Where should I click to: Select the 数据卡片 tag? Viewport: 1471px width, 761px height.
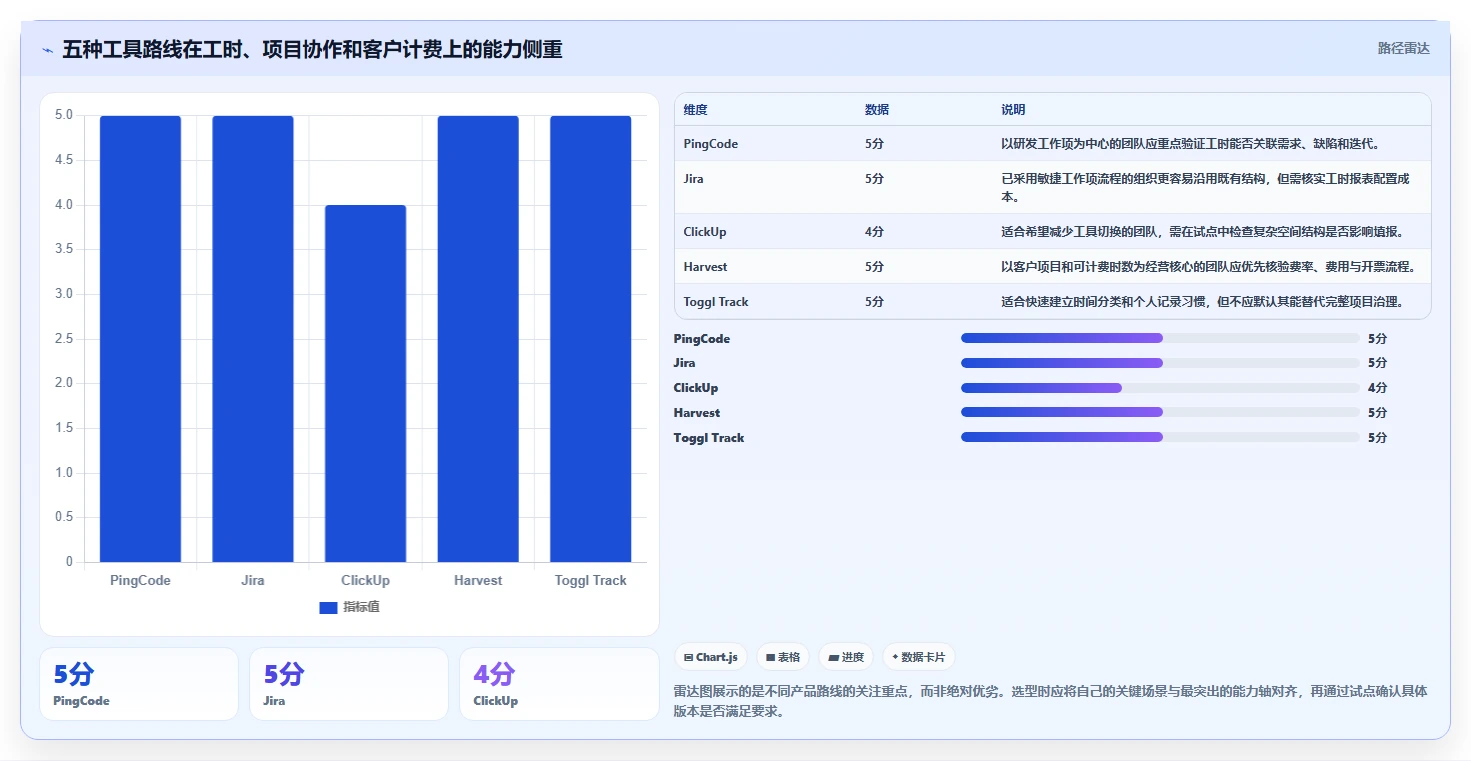point(919,657)
